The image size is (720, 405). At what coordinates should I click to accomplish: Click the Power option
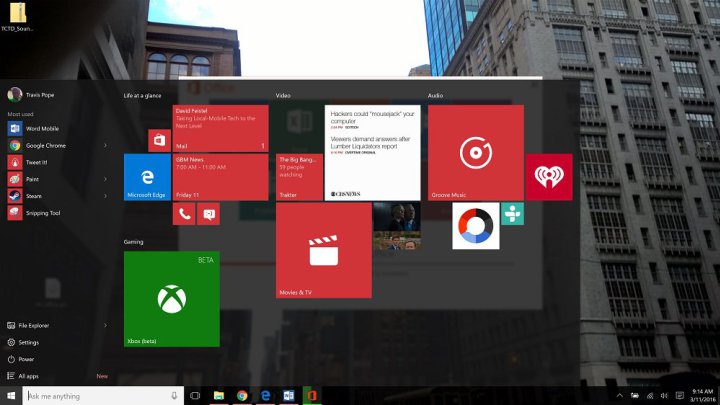click(x=26, y=359)
